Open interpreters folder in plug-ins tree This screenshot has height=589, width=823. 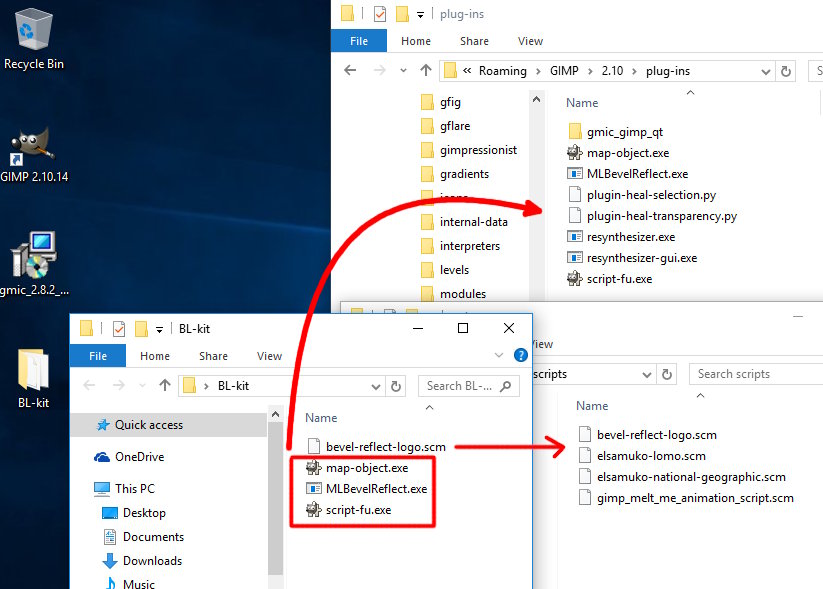[x=461, y=246]
